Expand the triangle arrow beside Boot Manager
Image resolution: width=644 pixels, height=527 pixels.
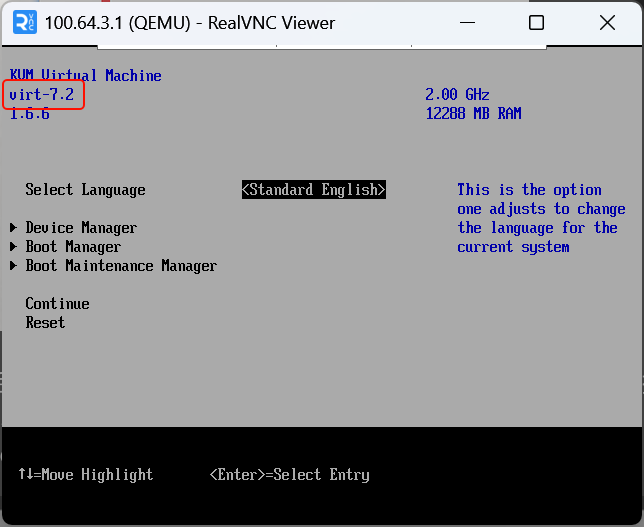click(x=14, y=247)
